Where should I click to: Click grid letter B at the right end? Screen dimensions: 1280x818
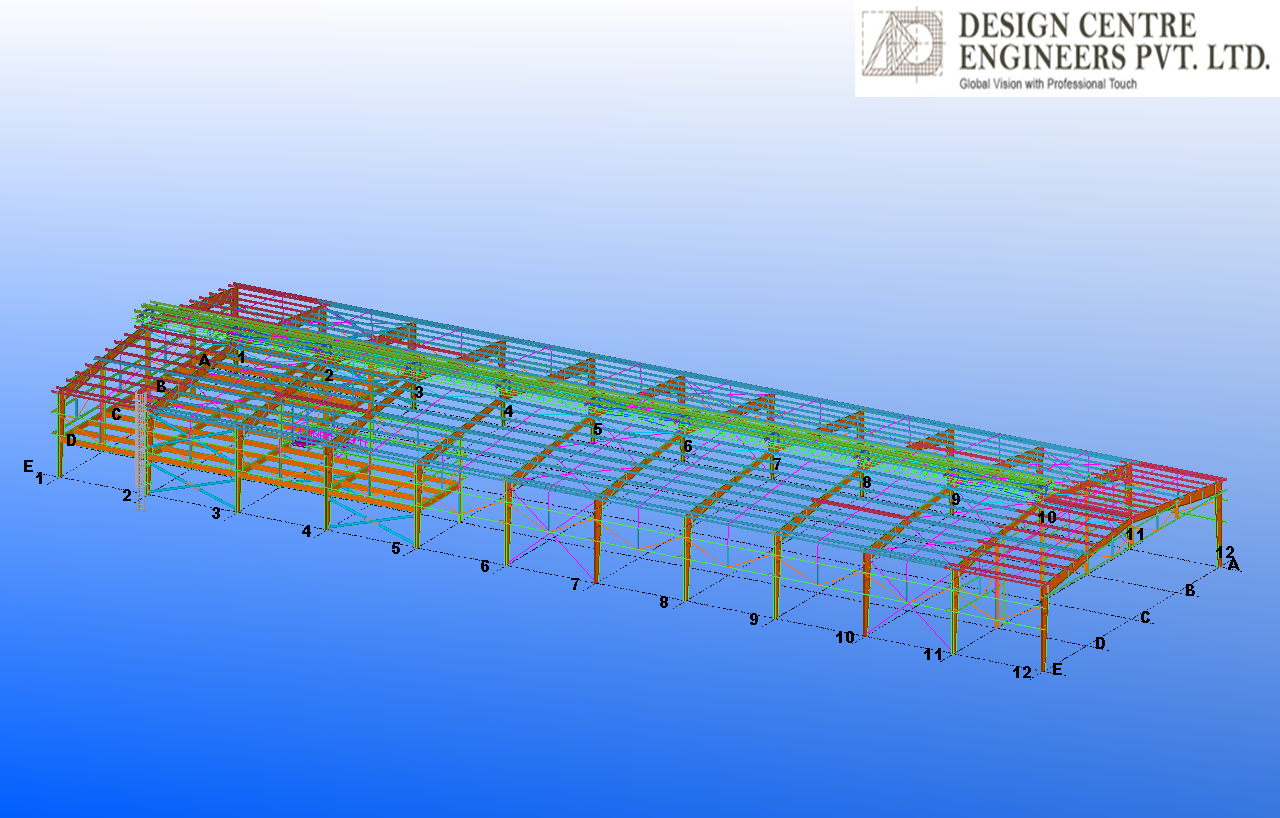coord(1190,591)
